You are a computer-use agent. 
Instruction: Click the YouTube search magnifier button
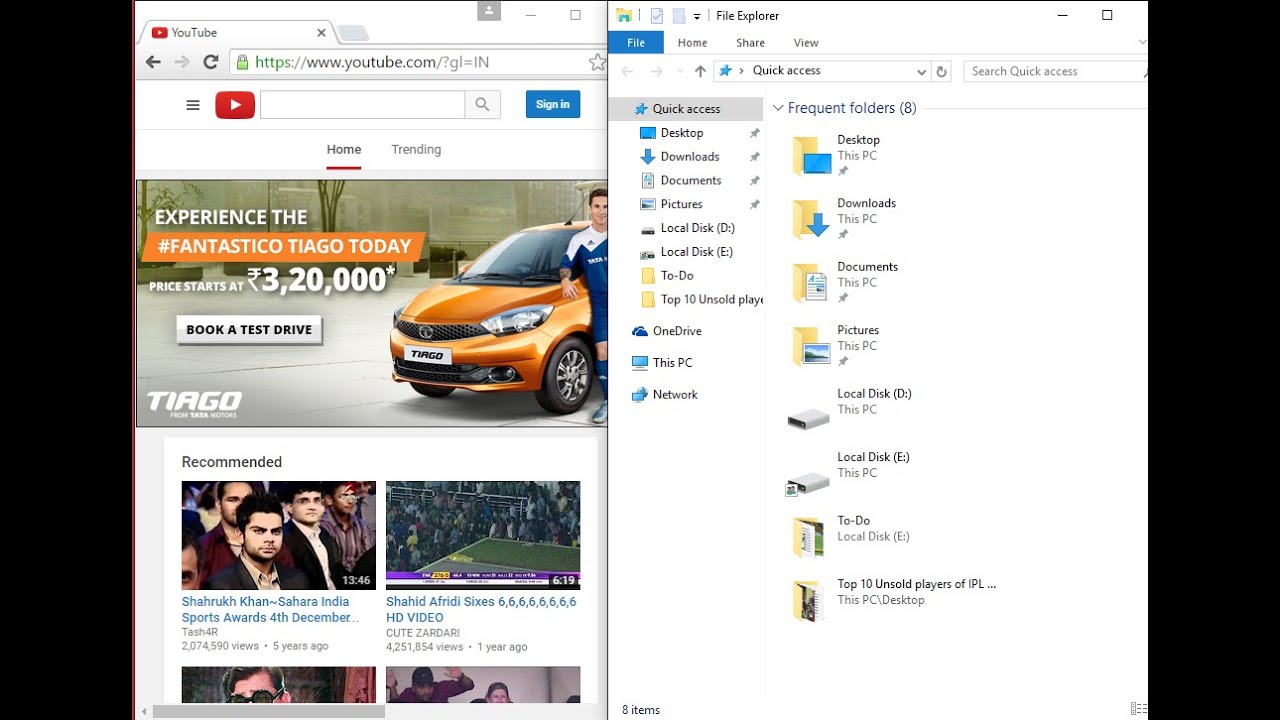point(482,104)
